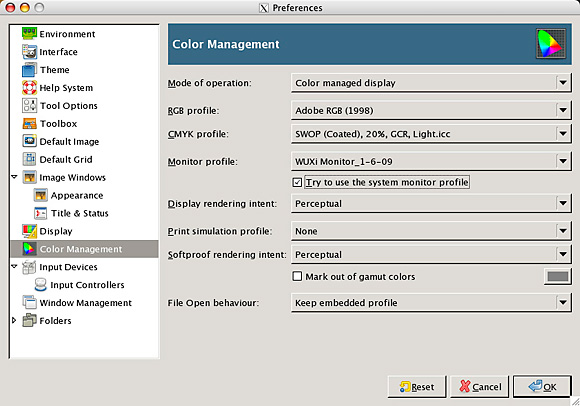This screenshot has height=406, width=580.
Task: Open the Environment preferences icon
Action: coord(29,34)
